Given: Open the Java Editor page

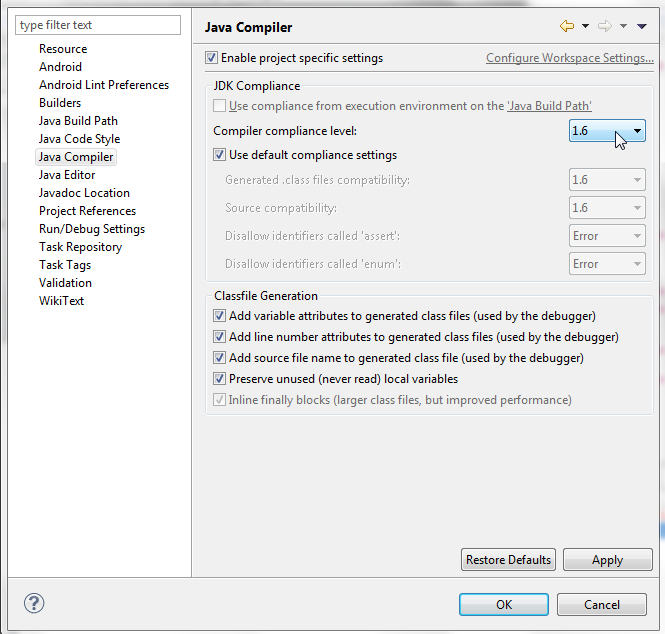Looking at the screenshot, I should pos(67,175).
